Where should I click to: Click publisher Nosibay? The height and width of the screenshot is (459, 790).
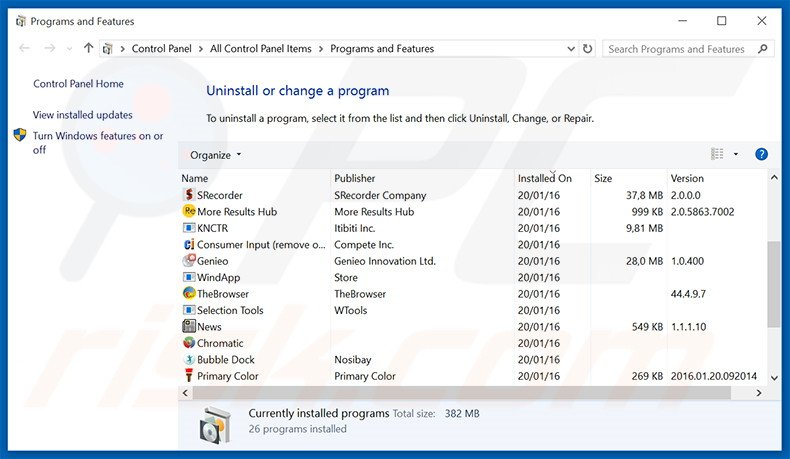tap(353, 360)
